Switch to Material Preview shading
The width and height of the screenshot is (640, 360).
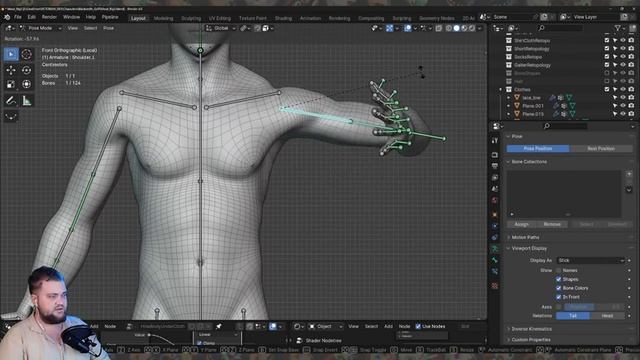[x=464, y=28]
